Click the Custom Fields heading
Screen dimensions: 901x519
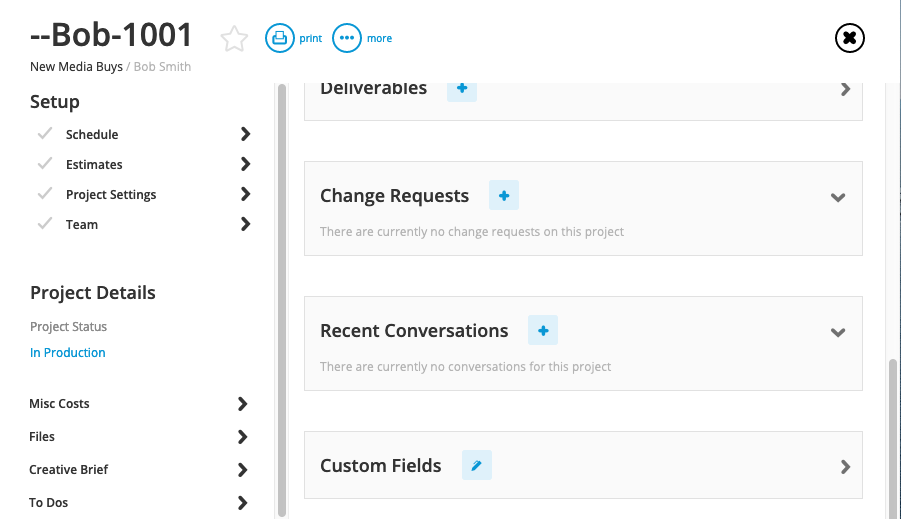tap(380, 466)
